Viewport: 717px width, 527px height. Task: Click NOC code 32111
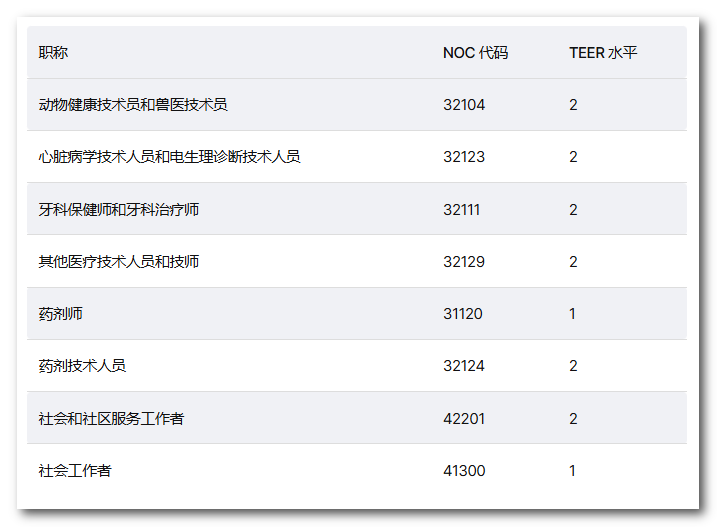tap(461, 210)
